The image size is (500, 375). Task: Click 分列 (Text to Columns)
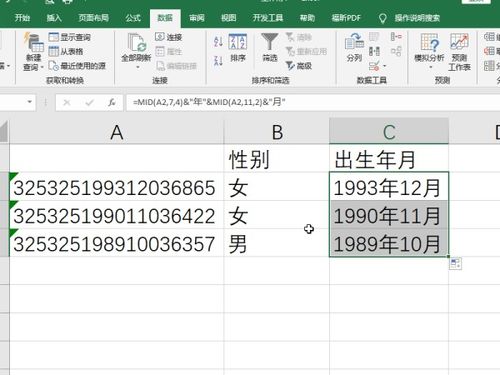click(x=354, y=48)
